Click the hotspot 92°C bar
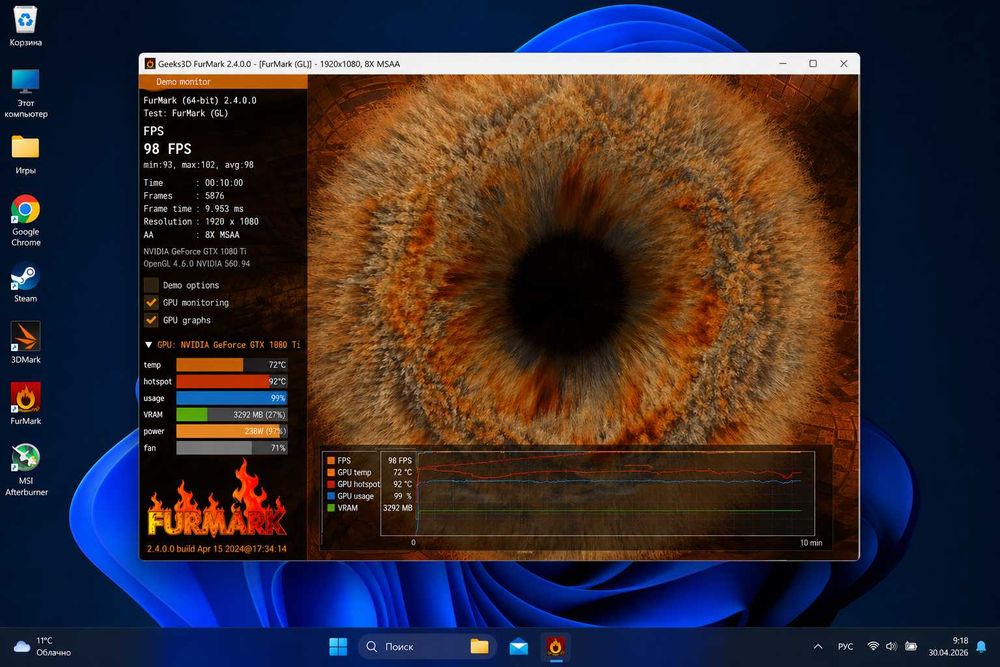 coord(232,381)
